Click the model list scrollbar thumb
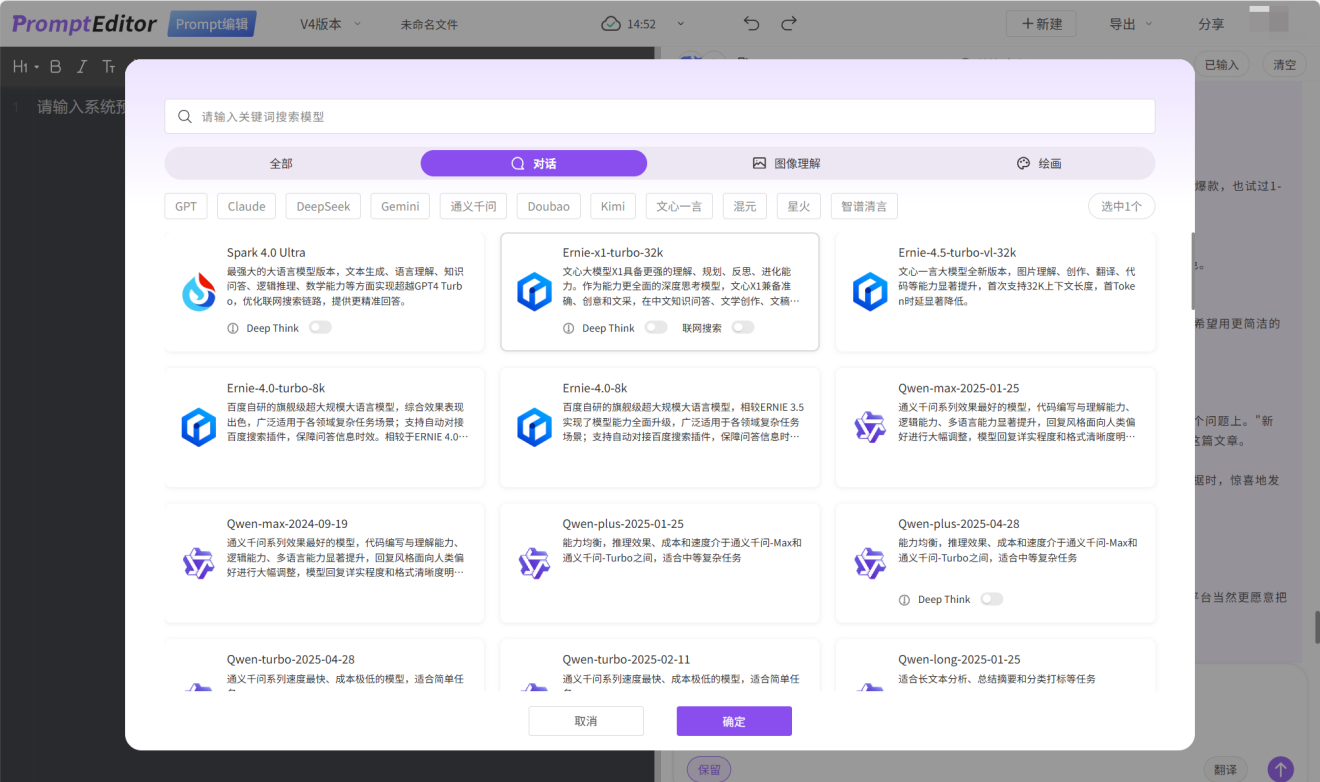 (x=1191, y=270)
